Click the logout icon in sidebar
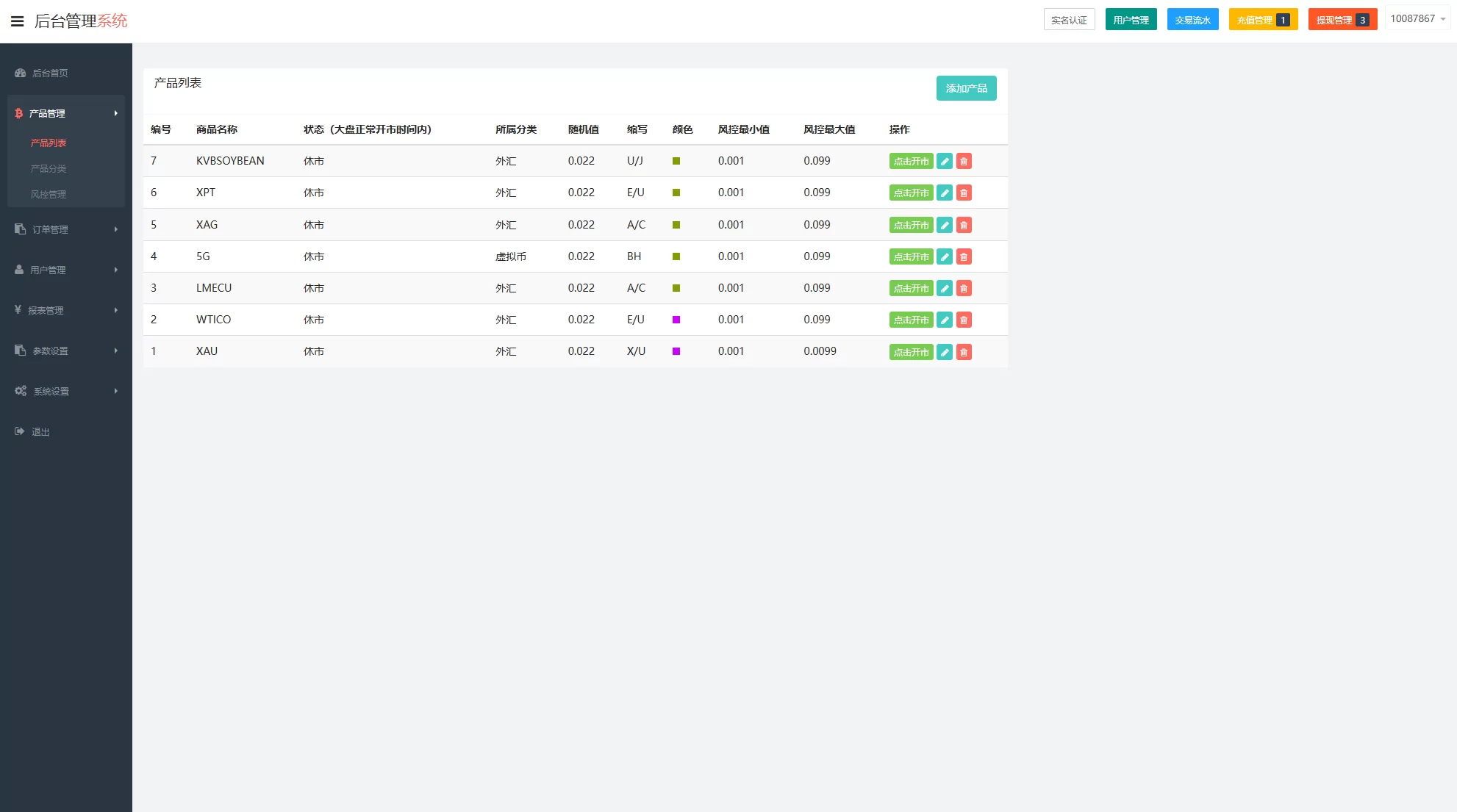This screenshot has width=1457, height=812. click(20, 432)
